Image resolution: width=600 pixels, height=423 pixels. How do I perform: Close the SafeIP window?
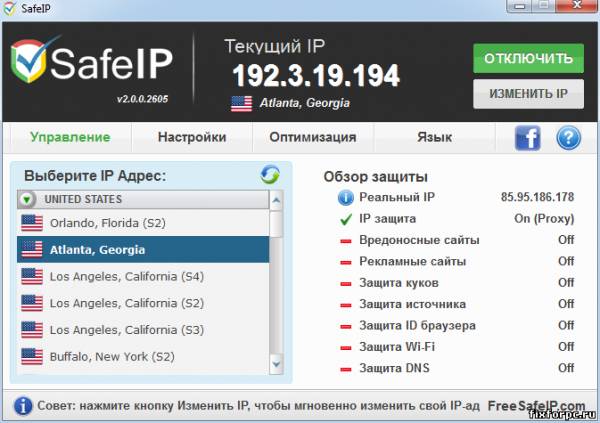(x=577, y=6)
